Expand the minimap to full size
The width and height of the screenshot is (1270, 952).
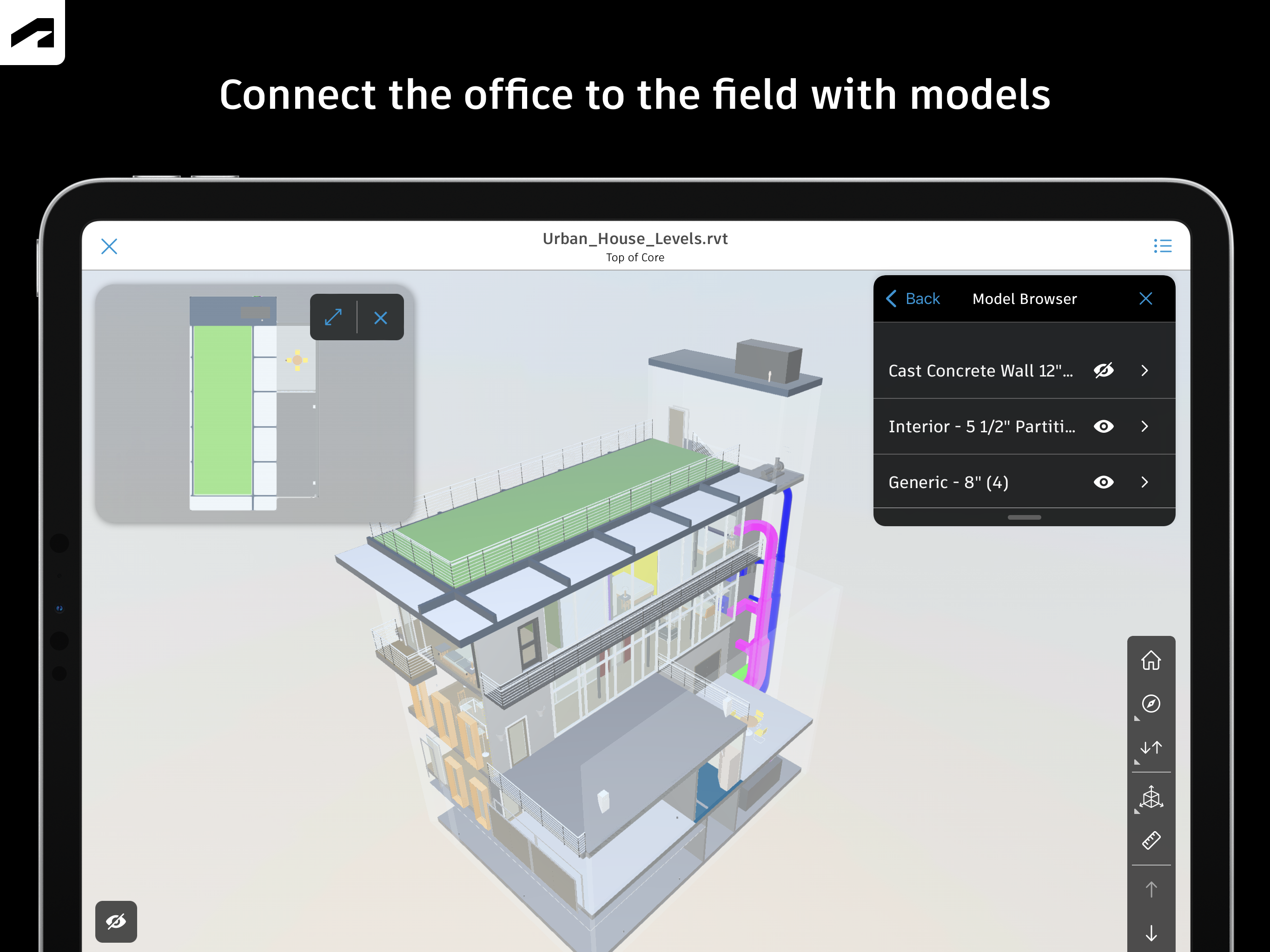pos(333,317)
